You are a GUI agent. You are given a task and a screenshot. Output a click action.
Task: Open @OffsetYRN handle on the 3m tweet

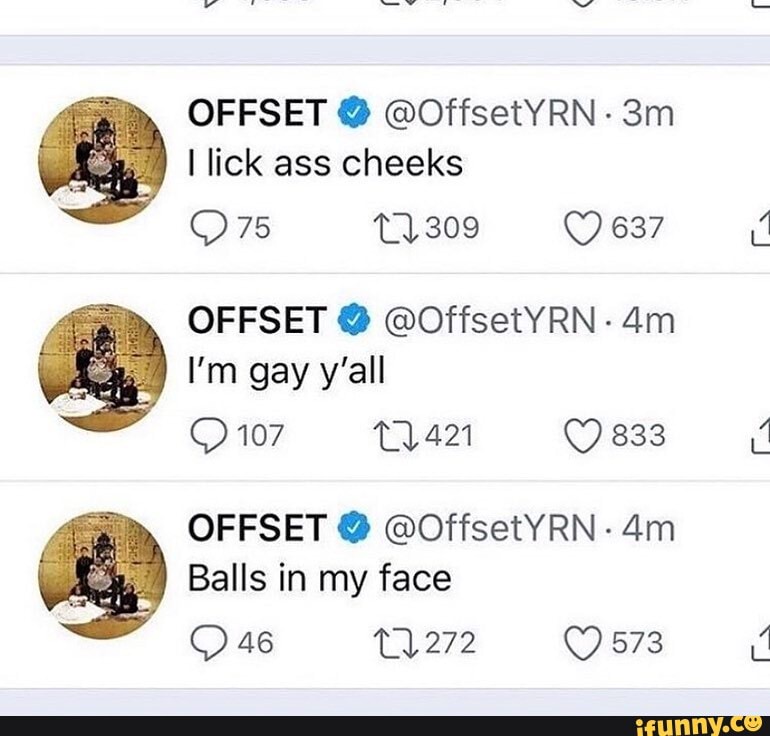(490, 113)
